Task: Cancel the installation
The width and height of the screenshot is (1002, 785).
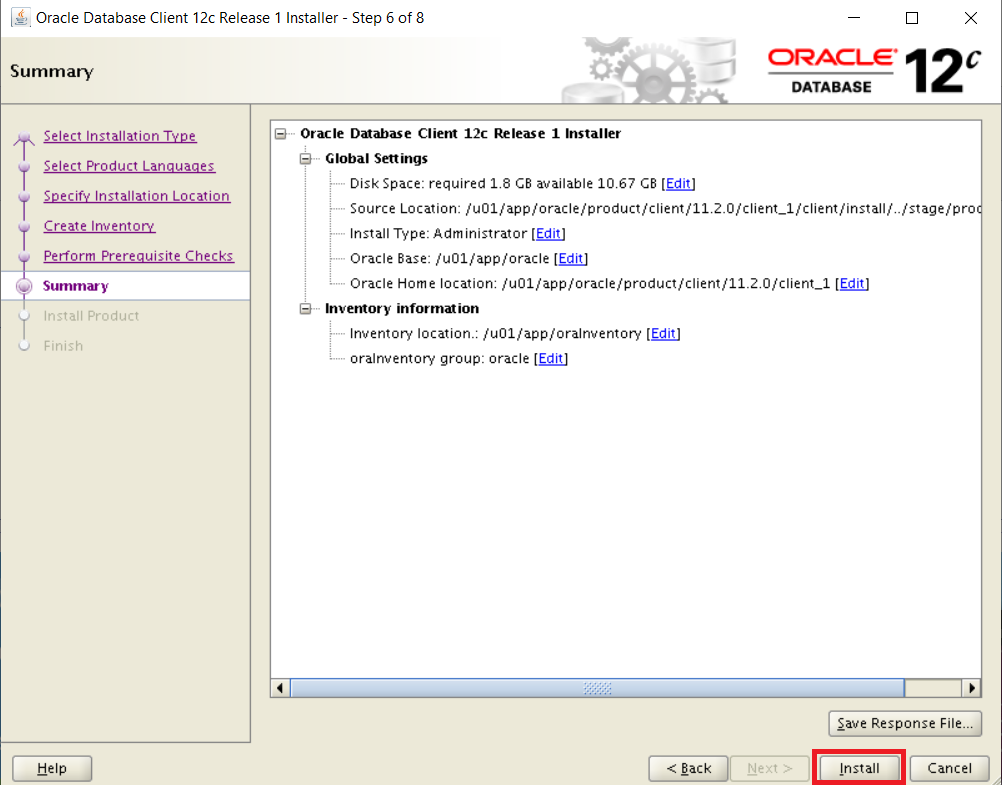Action: pos(948,768)
